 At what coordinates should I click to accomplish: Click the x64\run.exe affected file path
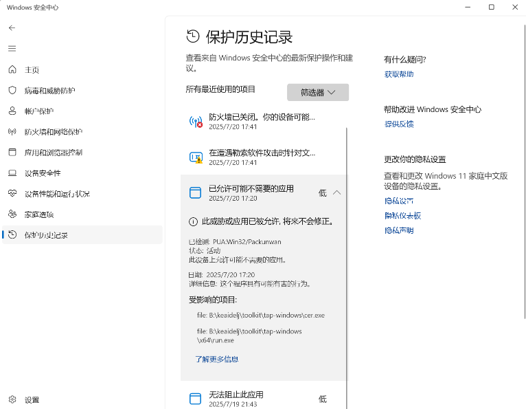tap(249, 336)
